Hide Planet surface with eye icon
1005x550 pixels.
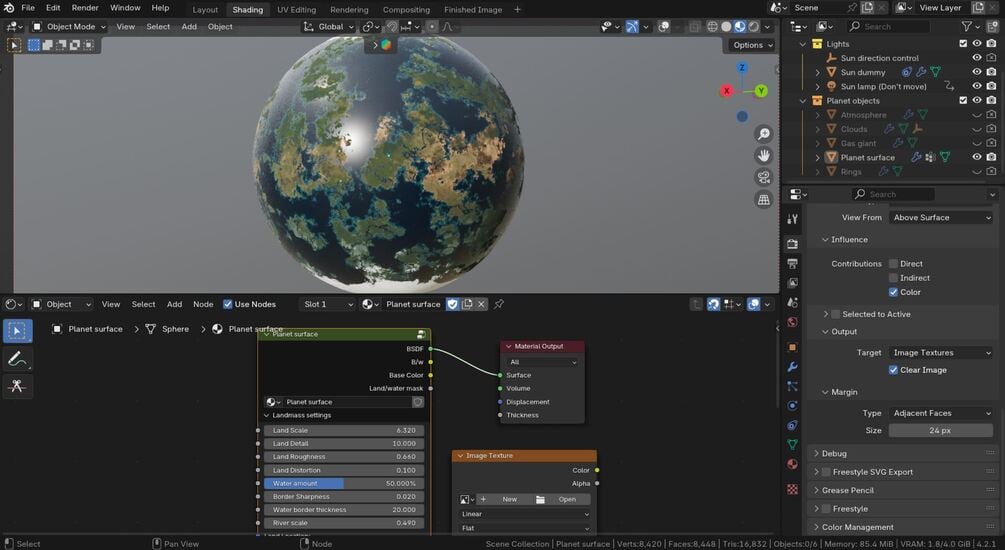pyautogui.click(x=977, y=157)
